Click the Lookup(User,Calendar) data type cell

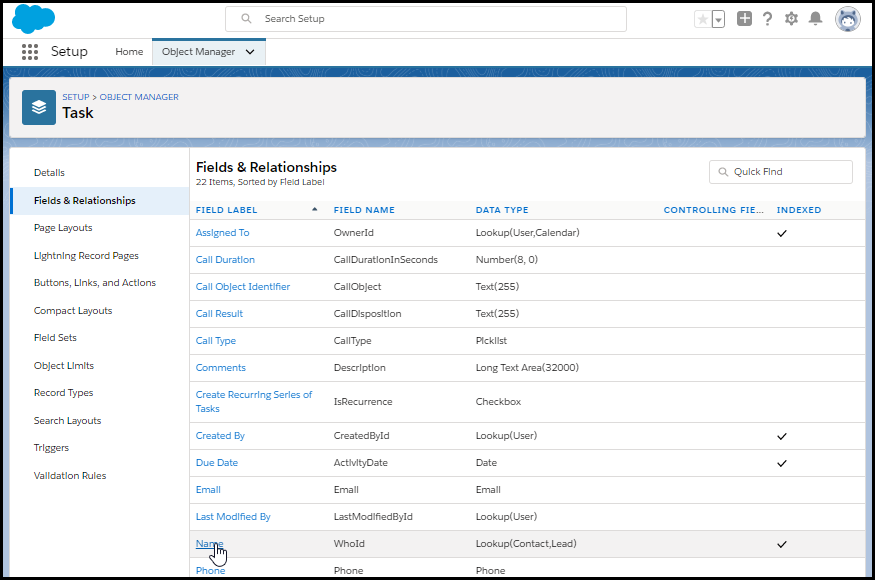[x=527, y=233]
